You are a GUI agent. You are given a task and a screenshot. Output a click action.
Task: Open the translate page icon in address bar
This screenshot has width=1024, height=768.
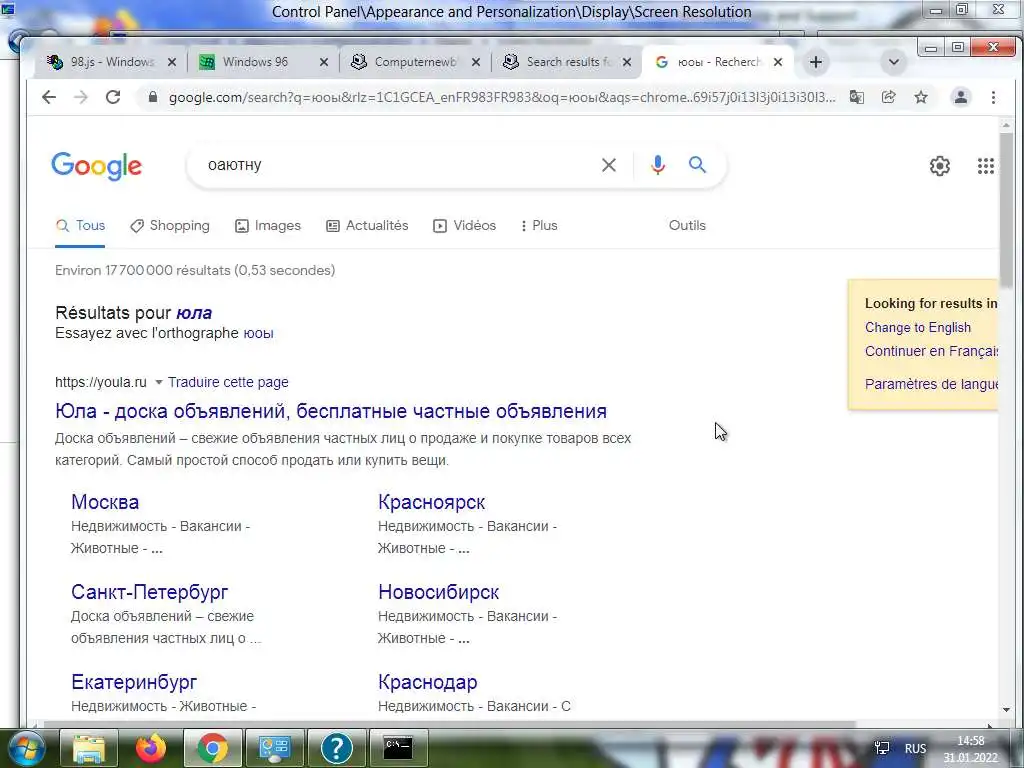point(857,97)
